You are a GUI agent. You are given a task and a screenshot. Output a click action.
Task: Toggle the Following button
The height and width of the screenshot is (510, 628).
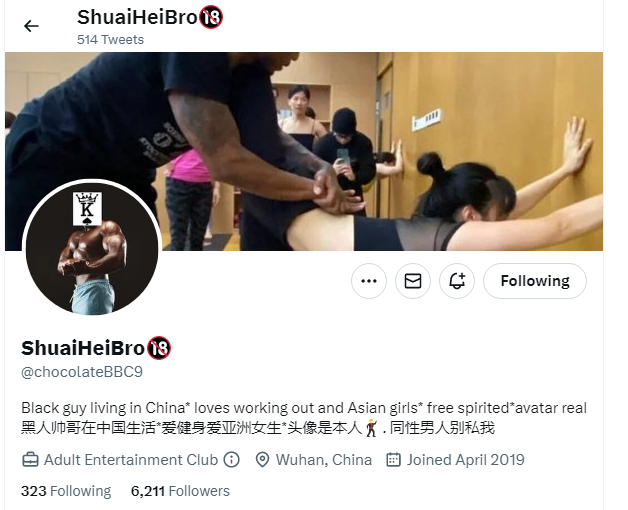tap(535, 281)
